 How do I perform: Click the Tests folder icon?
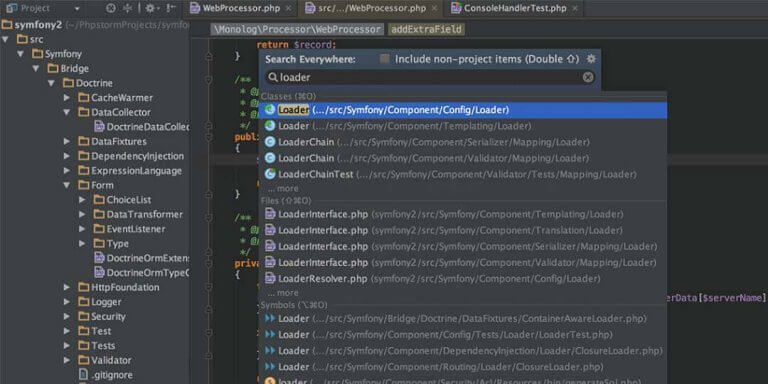84,346
